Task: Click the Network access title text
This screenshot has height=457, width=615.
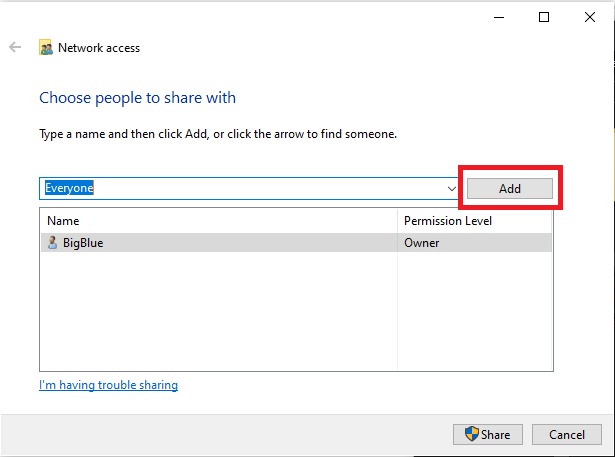Action: click(x=99, y=47)
